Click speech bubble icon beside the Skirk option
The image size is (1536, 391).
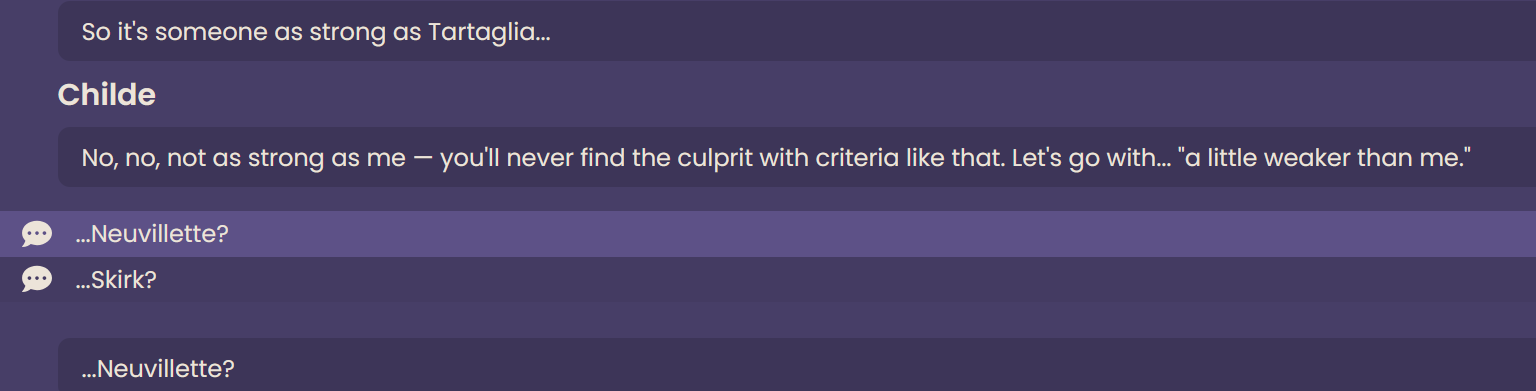[37, 280]
